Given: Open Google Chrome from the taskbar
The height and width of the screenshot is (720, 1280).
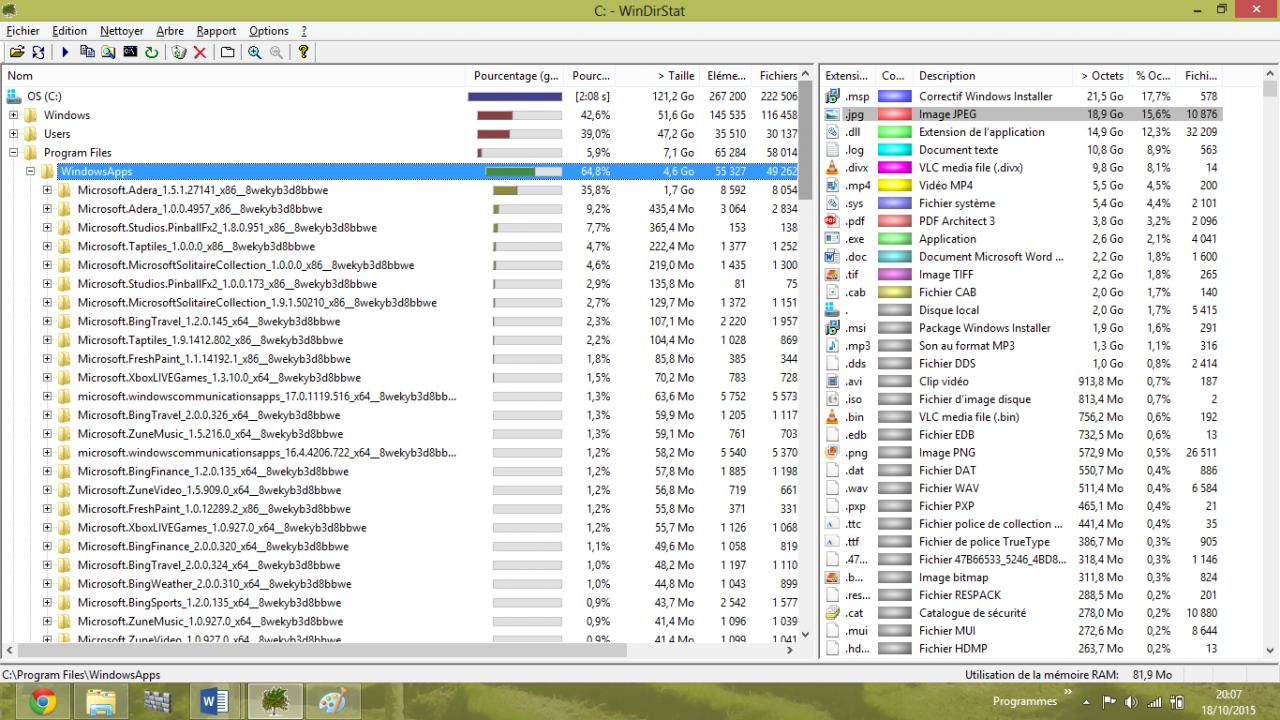Looking at the screenshot, I should click(x=43, y=702).
